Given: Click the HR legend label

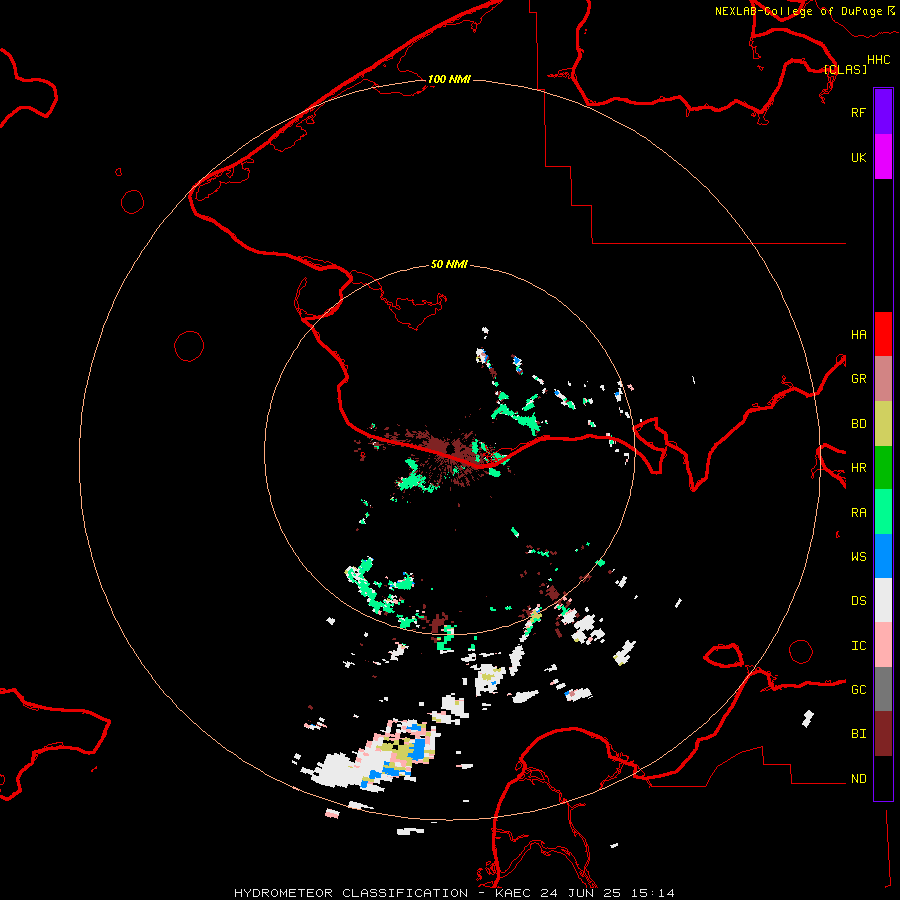Looking at the screenshot, I should pos(858,468).
